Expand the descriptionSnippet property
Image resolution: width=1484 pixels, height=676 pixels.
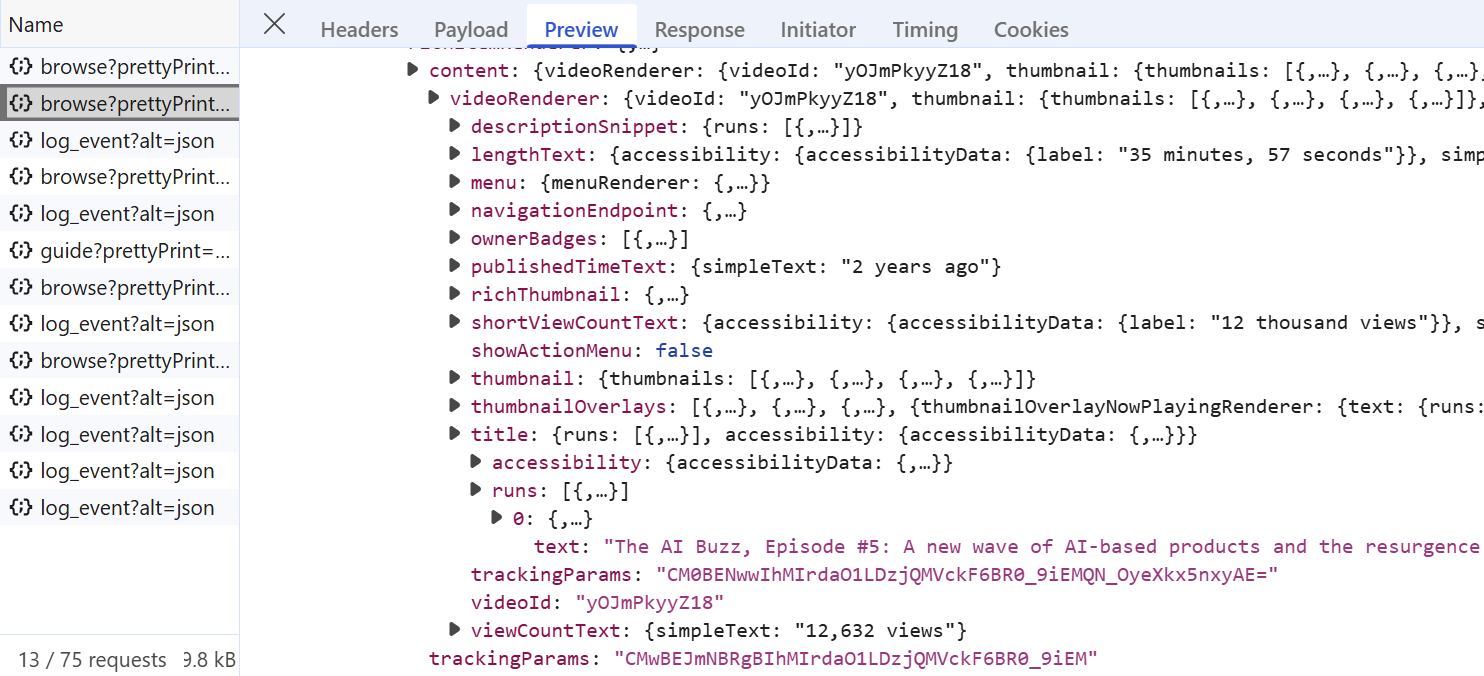point(455,127)
